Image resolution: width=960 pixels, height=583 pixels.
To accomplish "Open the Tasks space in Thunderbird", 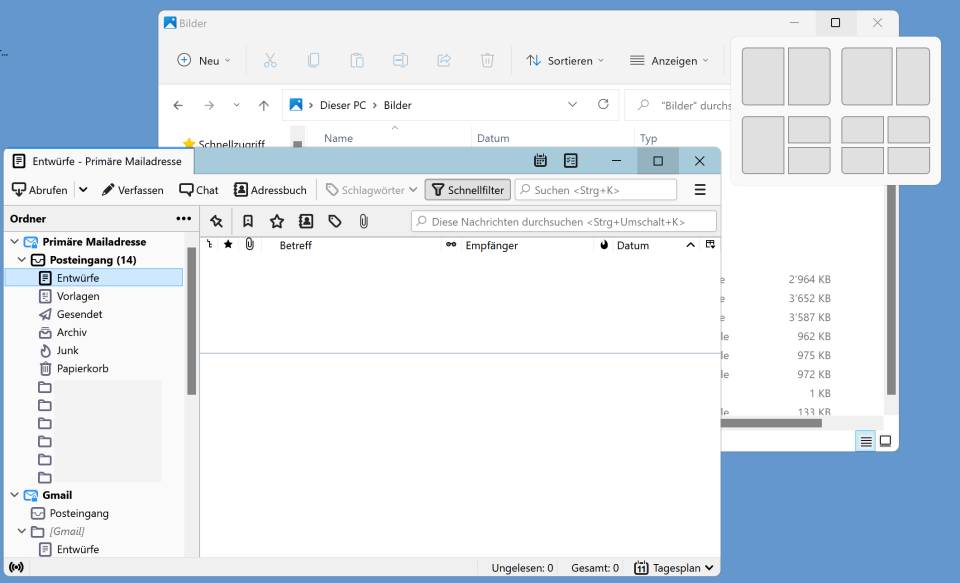I will (x=570, y=160).
